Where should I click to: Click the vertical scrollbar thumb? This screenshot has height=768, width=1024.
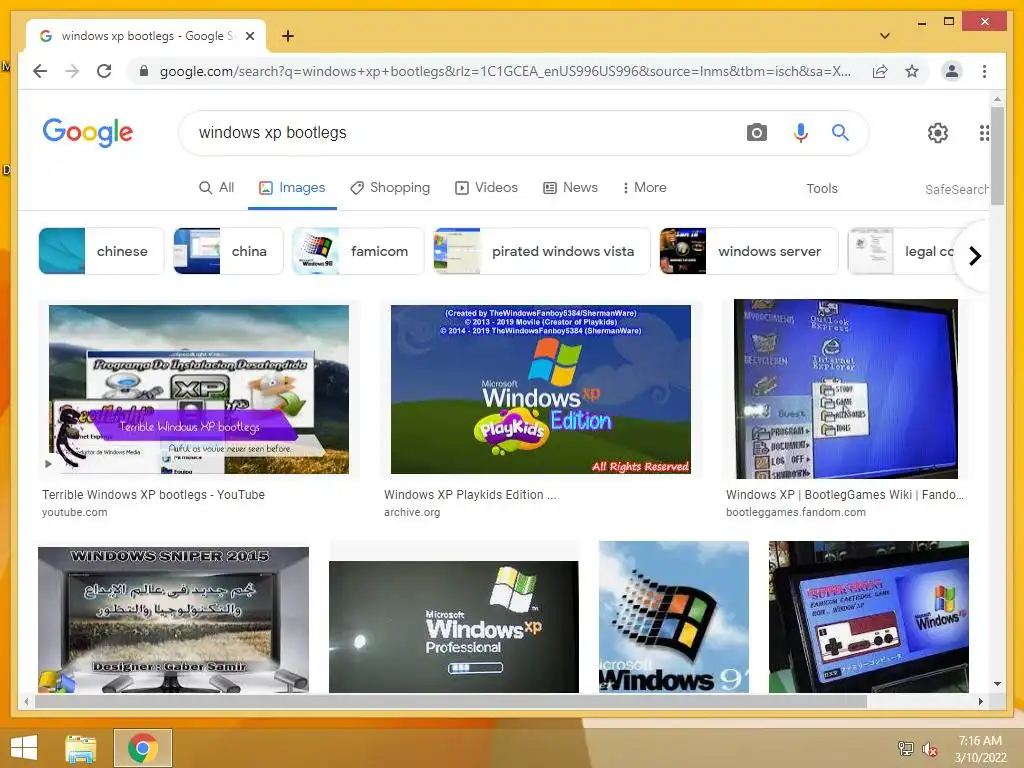pos(997,157)
